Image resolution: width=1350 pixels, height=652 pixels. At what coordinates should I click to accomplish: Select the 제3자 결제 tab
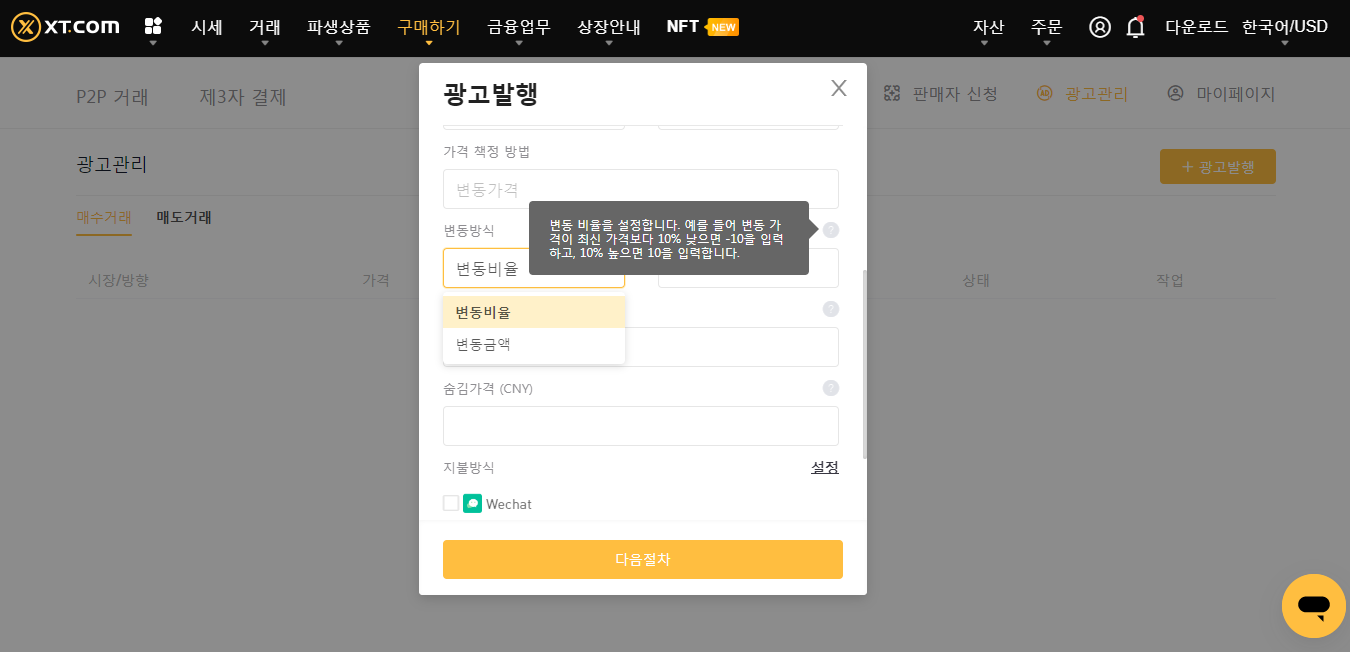point(243,97)
